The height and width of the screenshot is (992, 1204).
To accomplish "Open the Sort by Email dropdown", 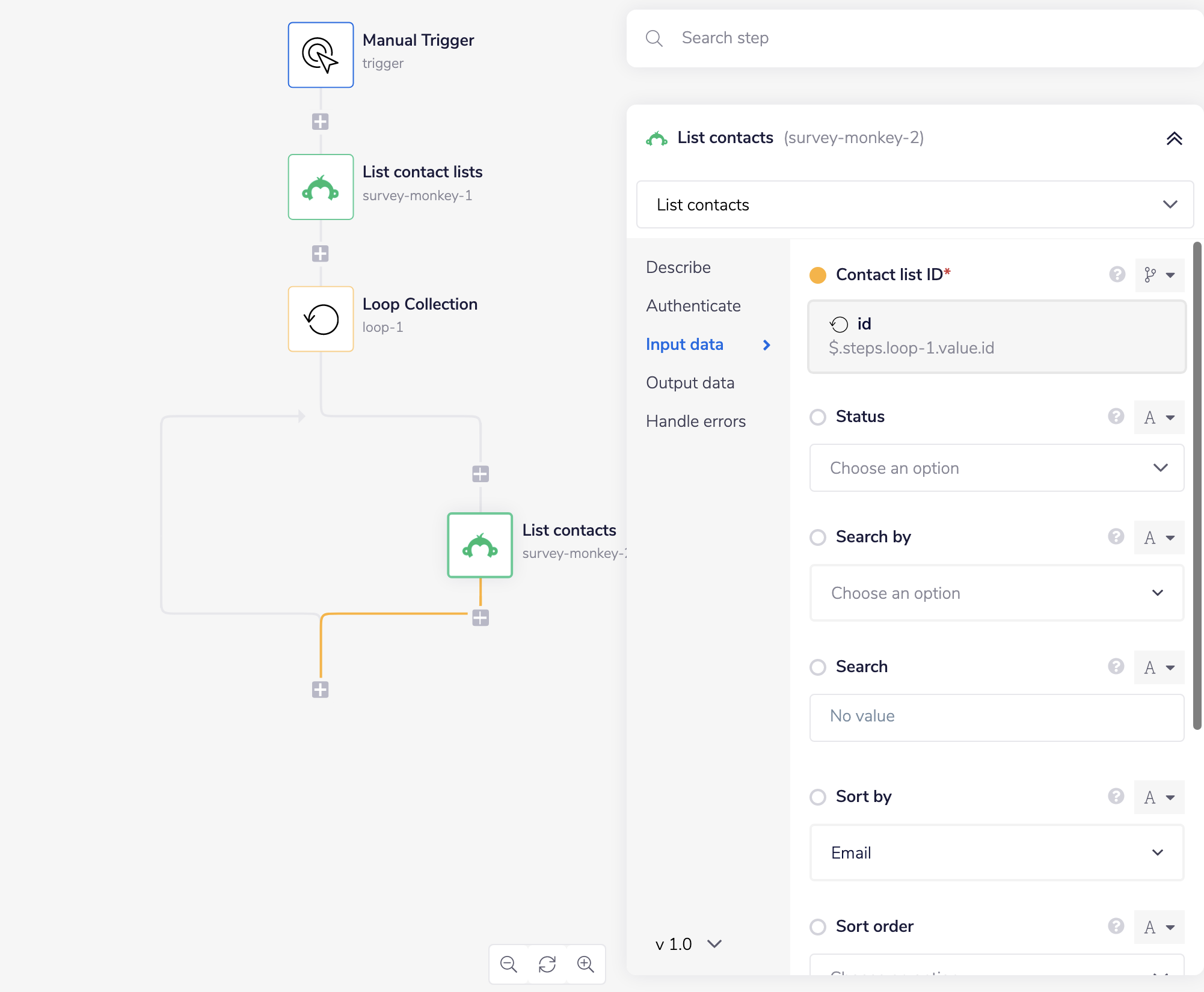I will [996, 853].
